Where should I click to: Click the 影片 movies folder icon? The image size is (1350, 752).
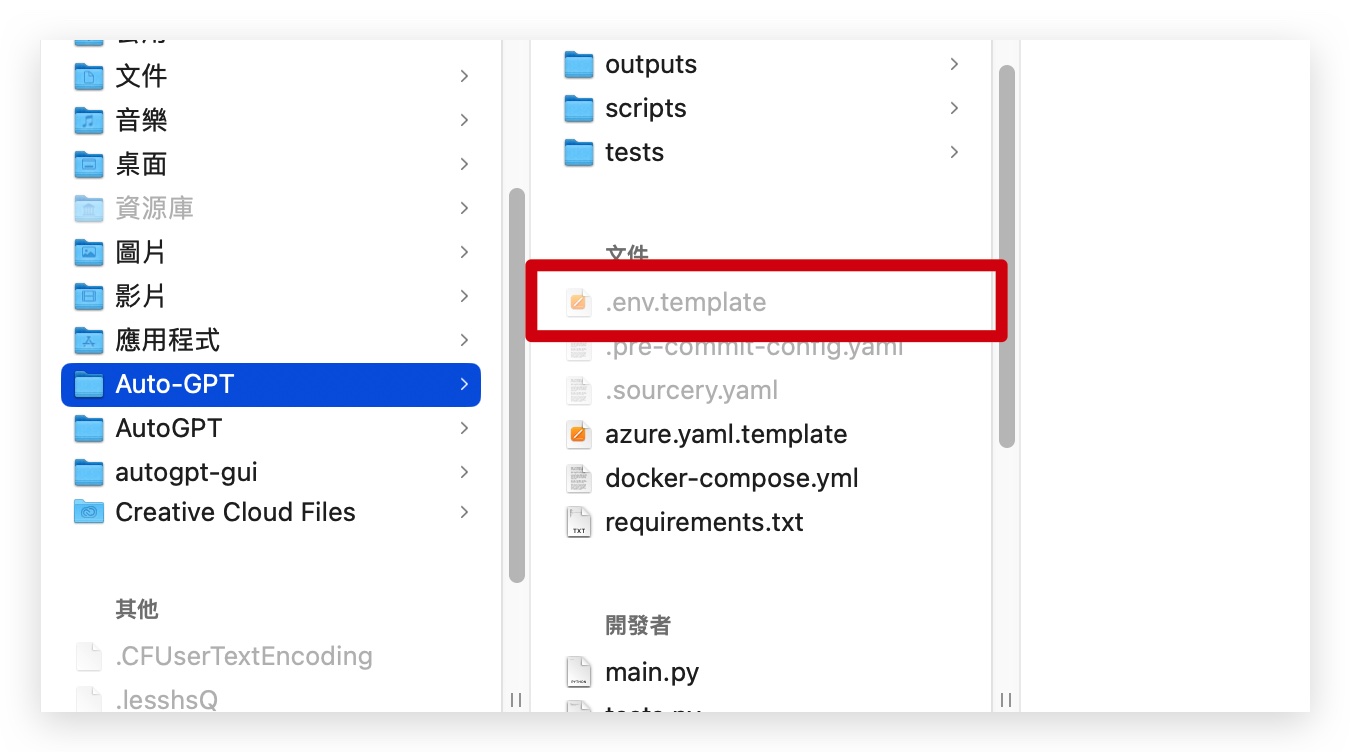(x=89, y=296)
